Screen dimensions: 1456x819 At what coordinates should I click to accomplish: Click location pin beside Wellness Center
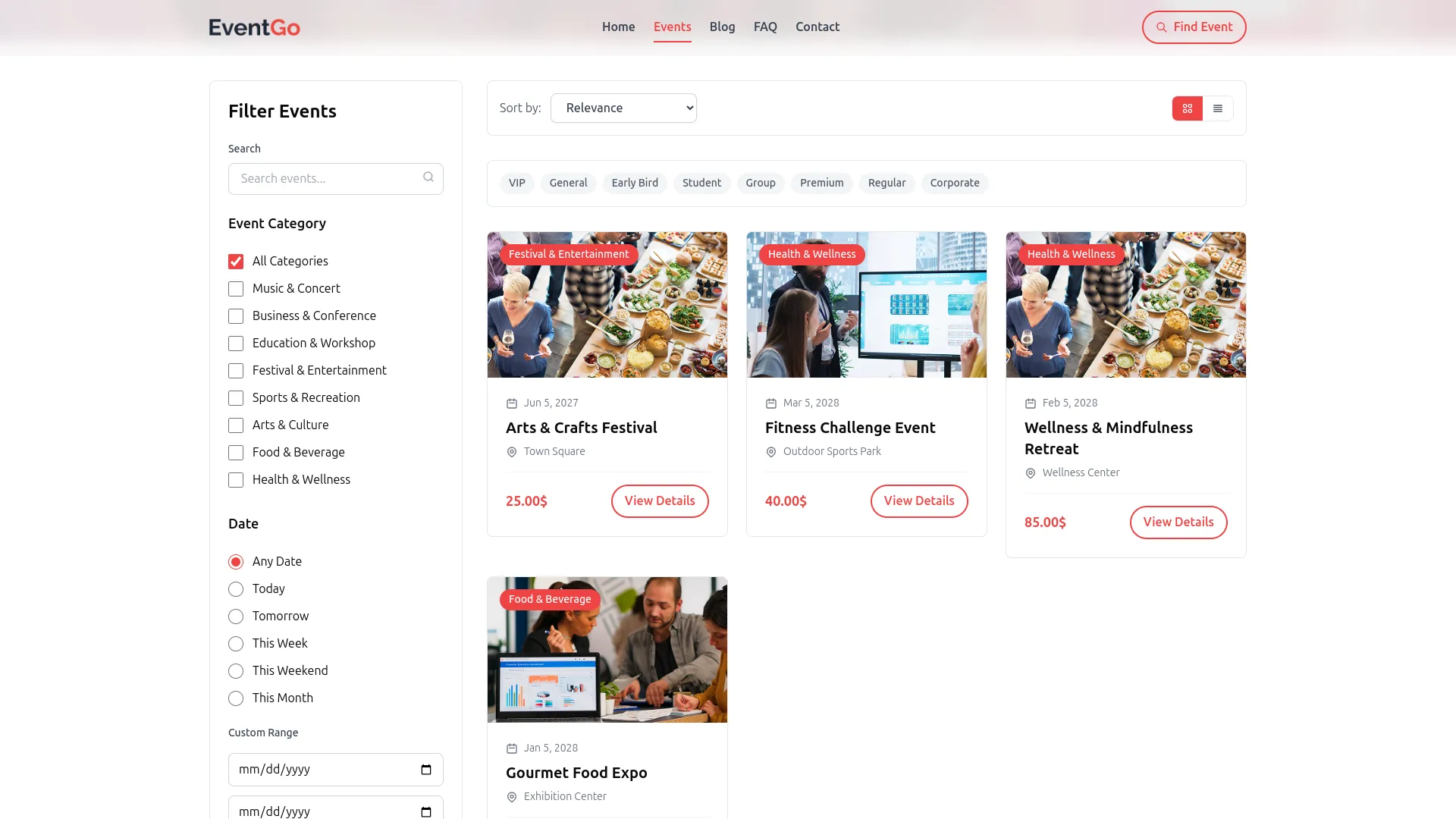click(1031, 473)
